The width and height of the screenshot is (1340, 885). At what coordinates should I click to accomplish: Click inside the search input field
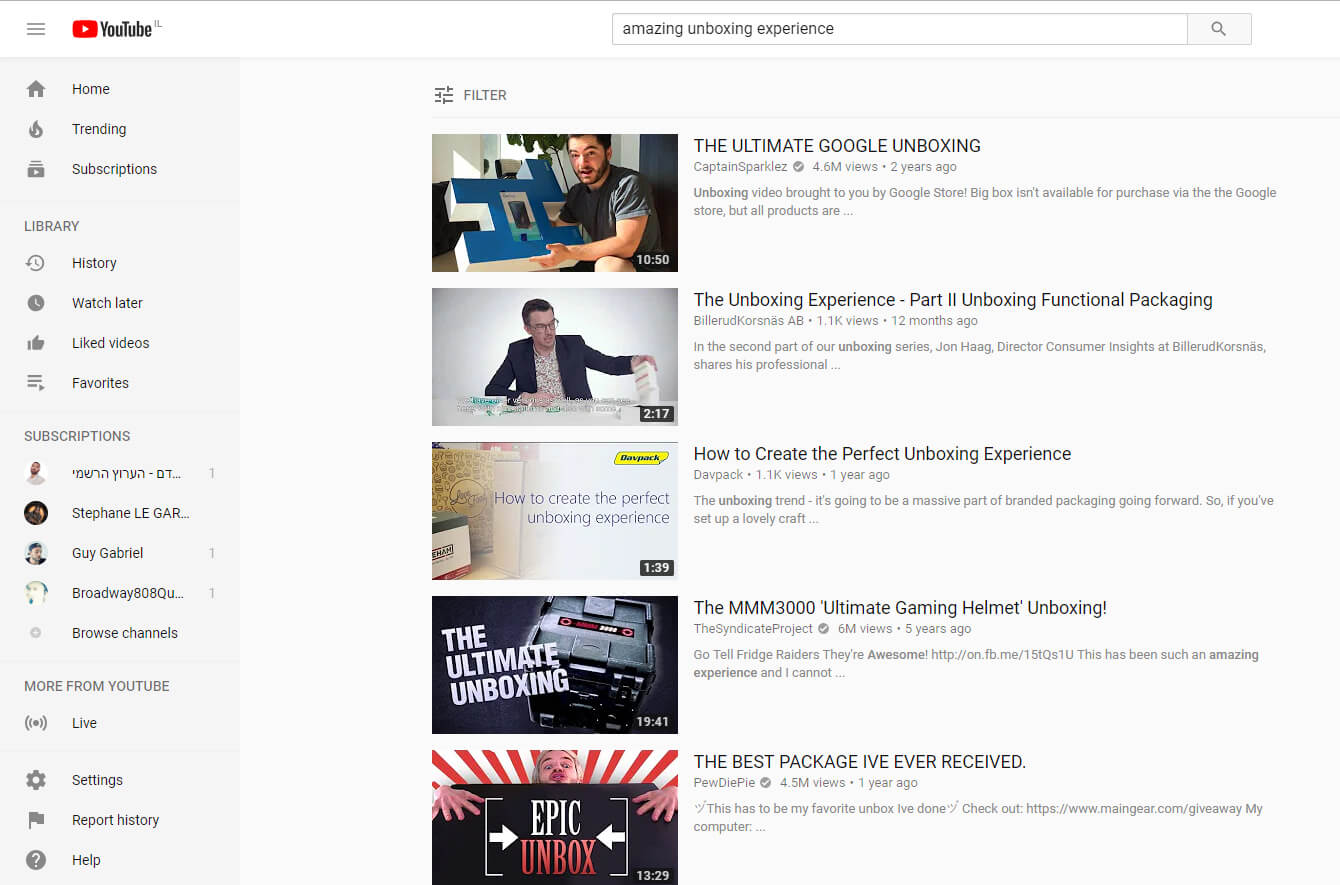pos(899,29)
